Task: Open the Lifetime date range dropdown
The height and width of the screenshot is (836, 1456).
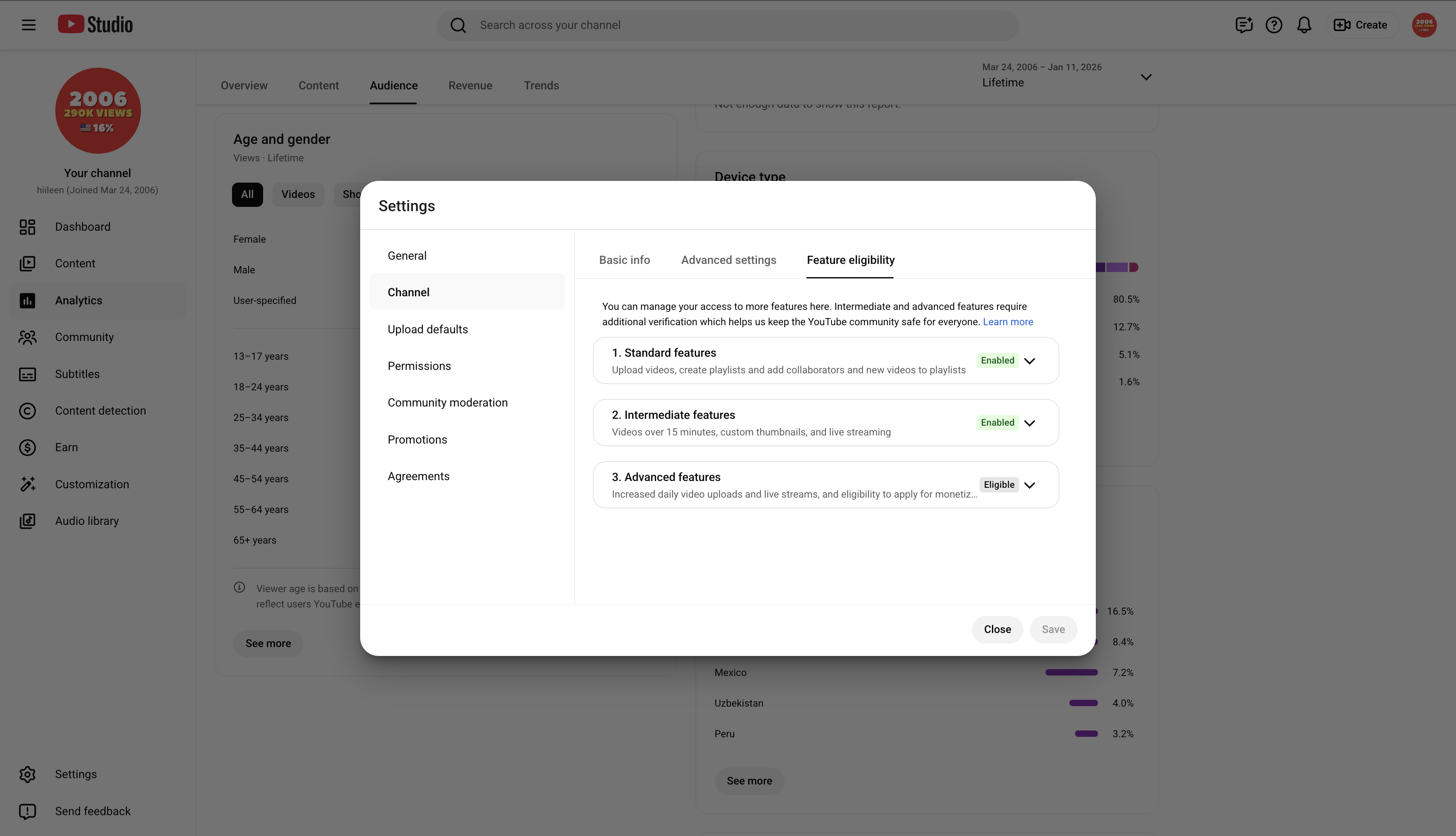Action: coord(1067,76)
